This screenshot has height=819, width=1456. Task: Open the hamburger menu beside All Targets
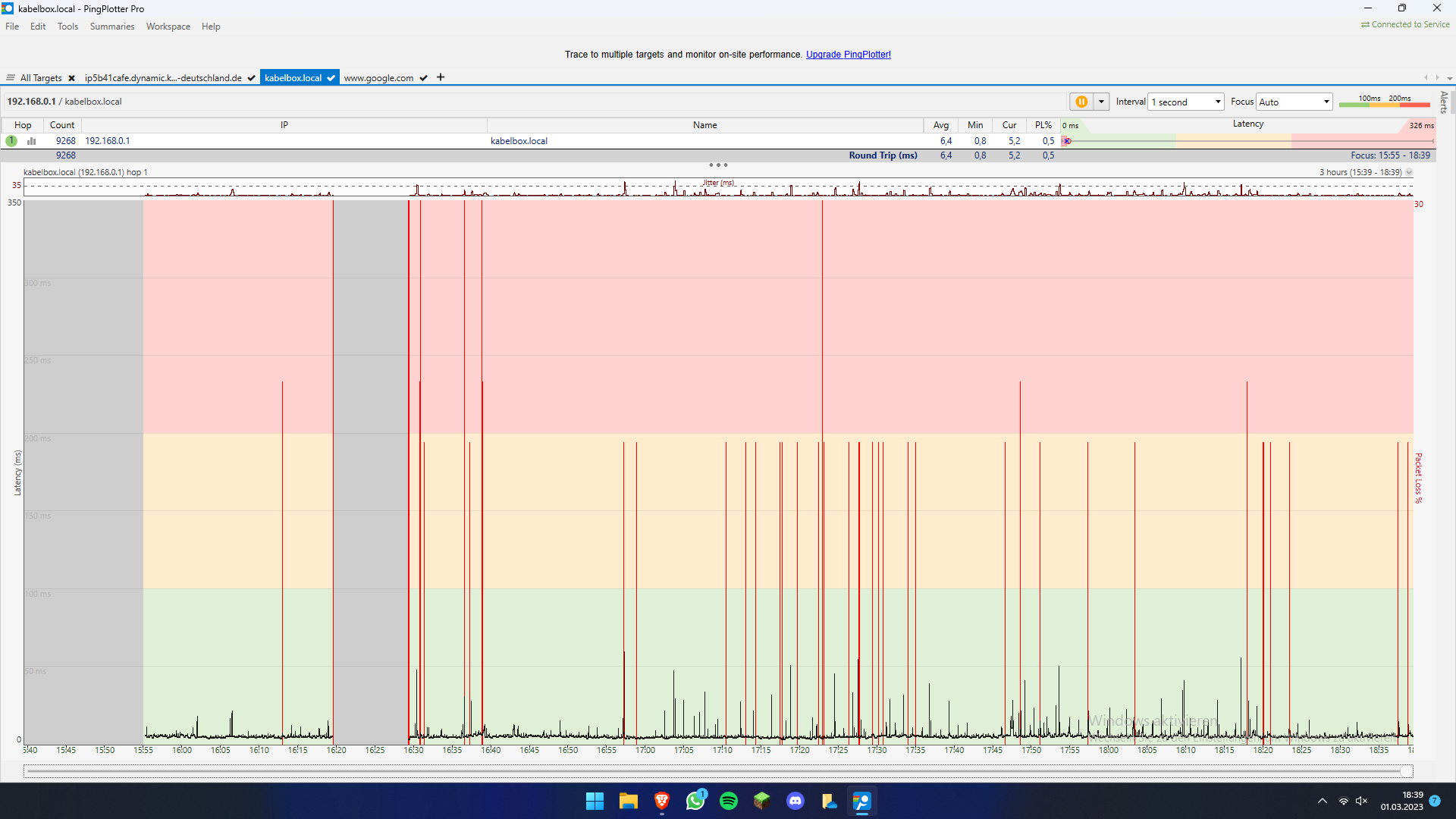pos(11,78)
